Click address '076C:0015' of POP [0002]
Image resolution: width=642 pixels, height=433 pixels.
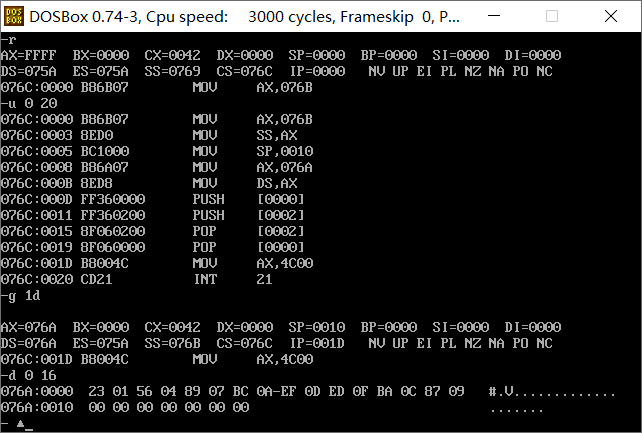(36, 231)
